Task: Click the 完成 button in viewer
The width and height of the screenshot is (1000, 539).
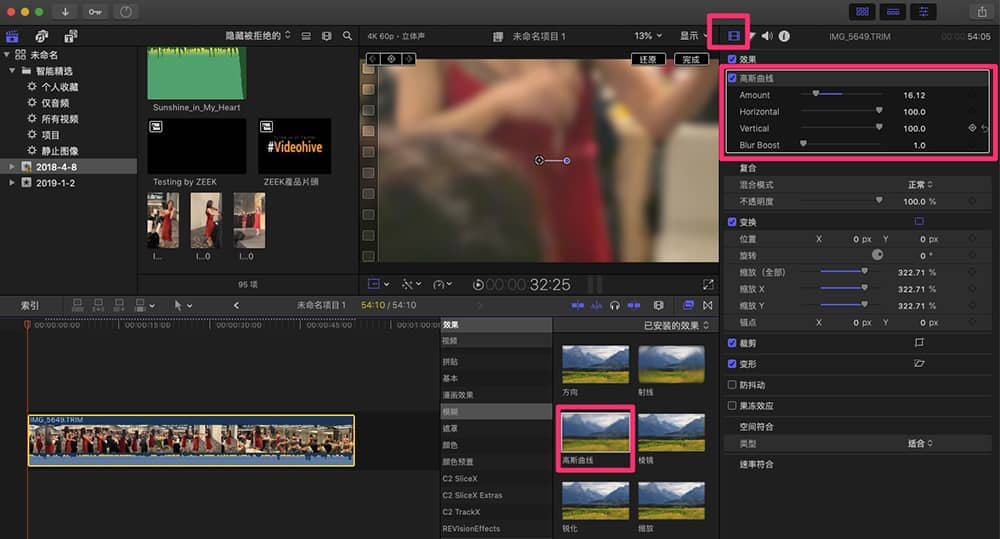Action: coord(691,59)
